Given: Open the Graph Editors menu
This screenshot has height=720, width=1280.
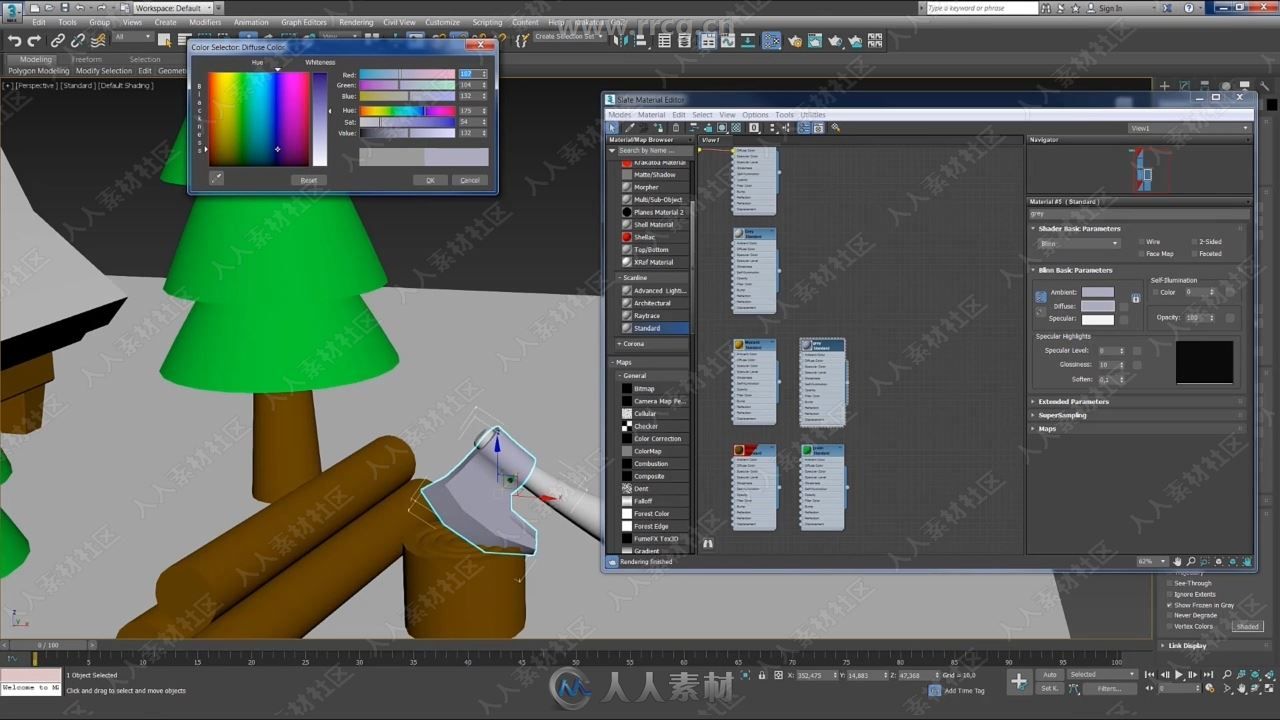Looking at the screenshot, I should (304, 22).
